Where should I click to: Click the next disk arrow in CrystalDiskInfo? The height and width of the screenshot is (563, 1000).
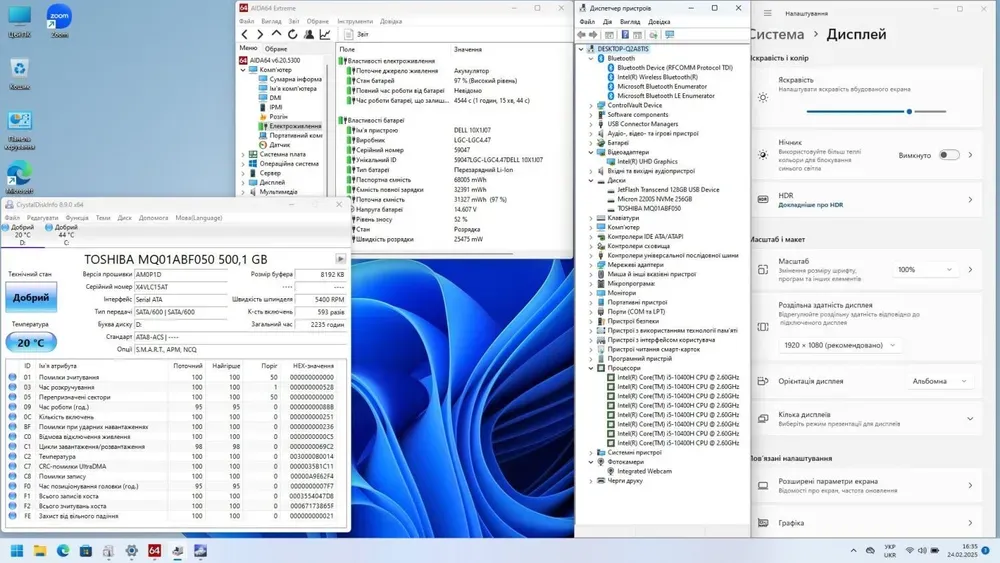340,258
